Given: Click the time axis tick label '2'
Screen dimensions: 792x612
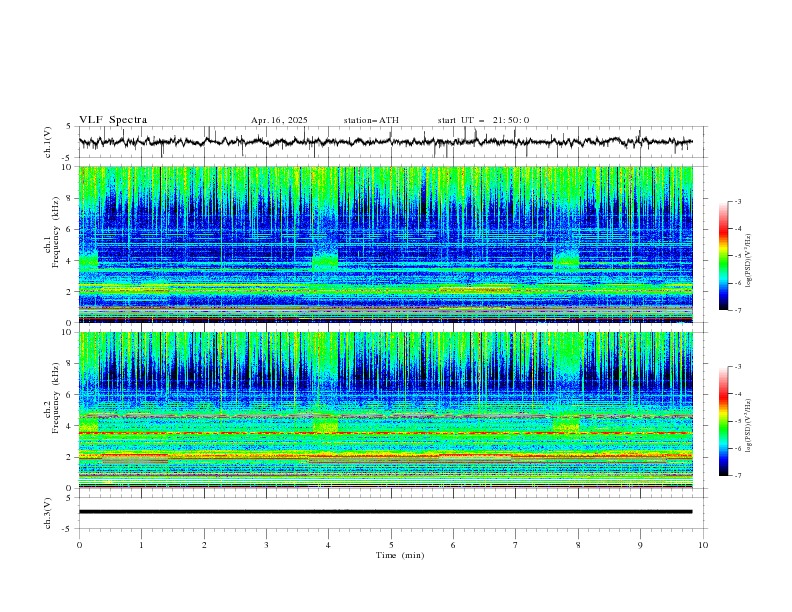Looking at the screenshot, I should coord(204,546).
